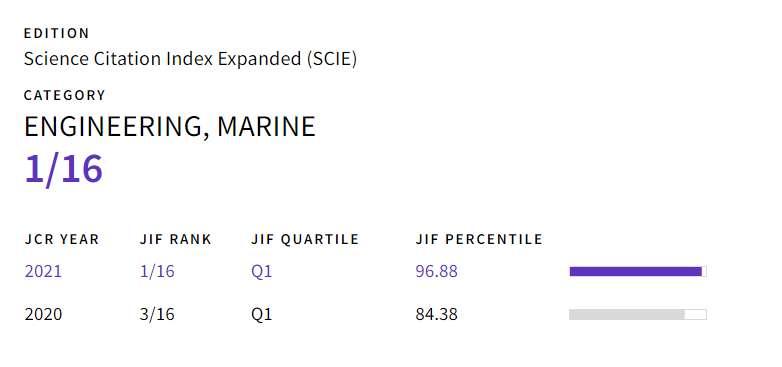Select Science Citation Index Expanded (SCIE) text
The height and width of the screenshot is (367, 782).
tap(191, 59)
